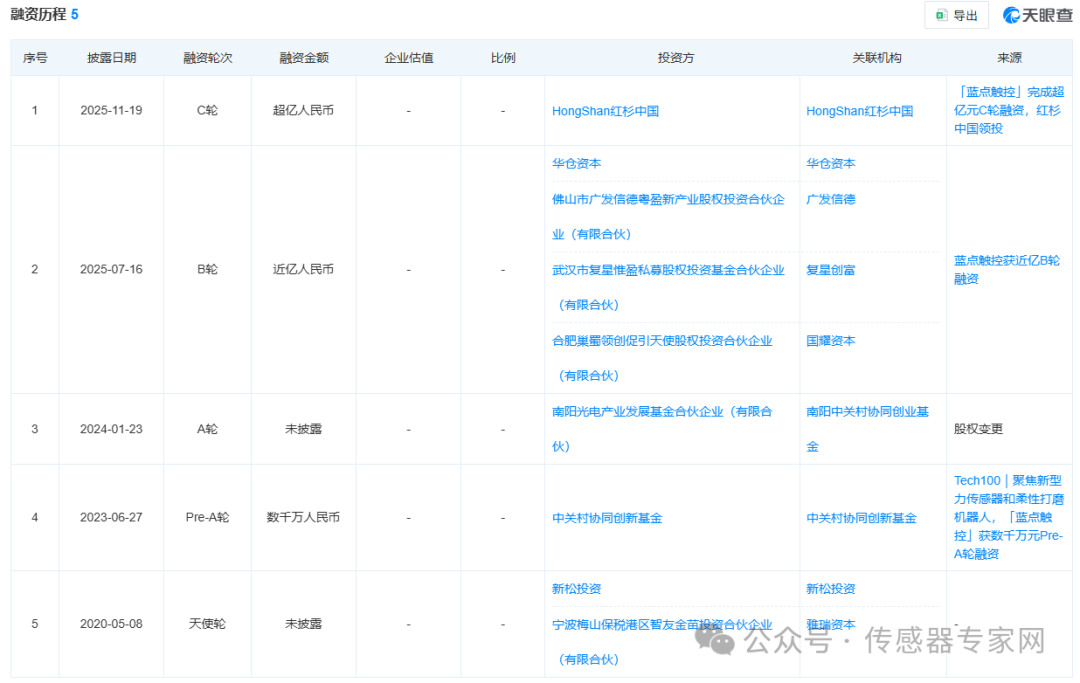The width and height of the screenshot is (1080, 683).
Task: Click the 宁波梅山保税港区智友金苗投资合伙企业 link
Action: (x=663, y=624)
